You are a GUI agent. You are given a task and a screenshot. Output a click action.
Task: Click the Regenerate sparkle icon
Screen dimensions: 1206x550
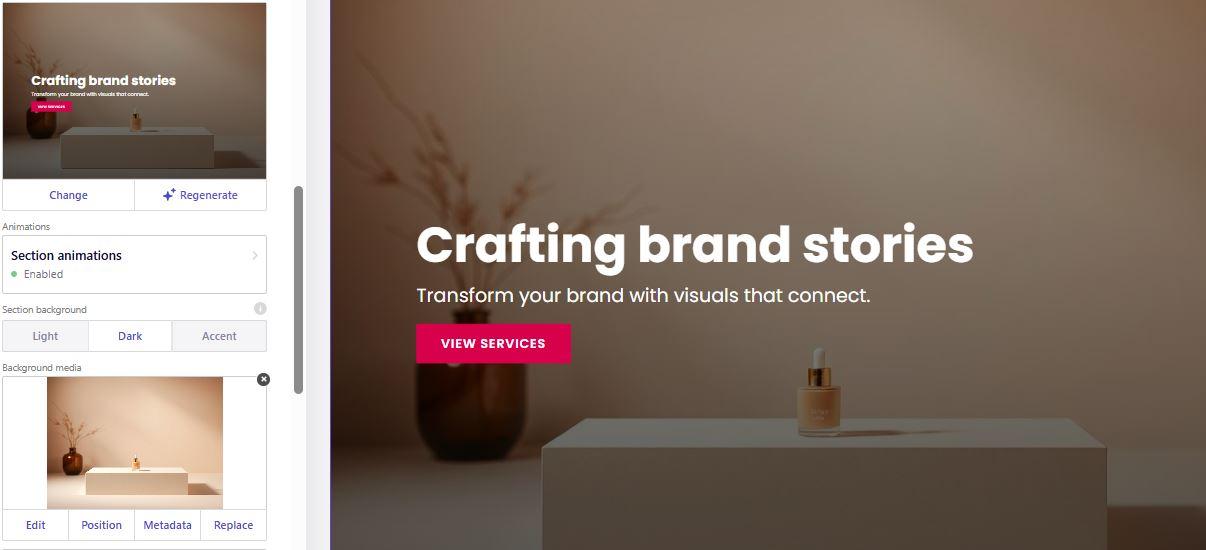[x=169, y=195]
